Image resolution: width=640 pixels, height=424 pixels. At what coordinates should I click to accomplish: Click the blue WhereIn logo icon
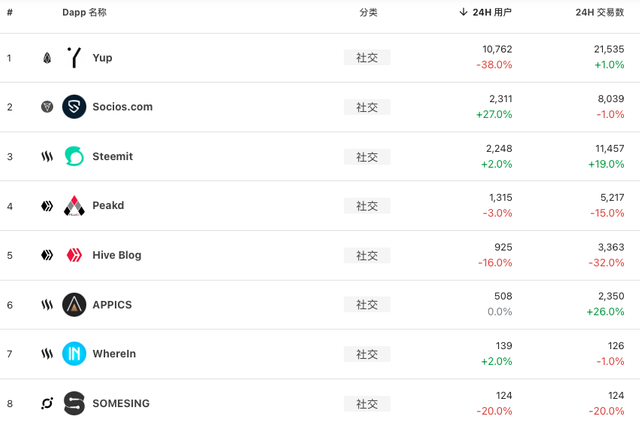[74, 354]
